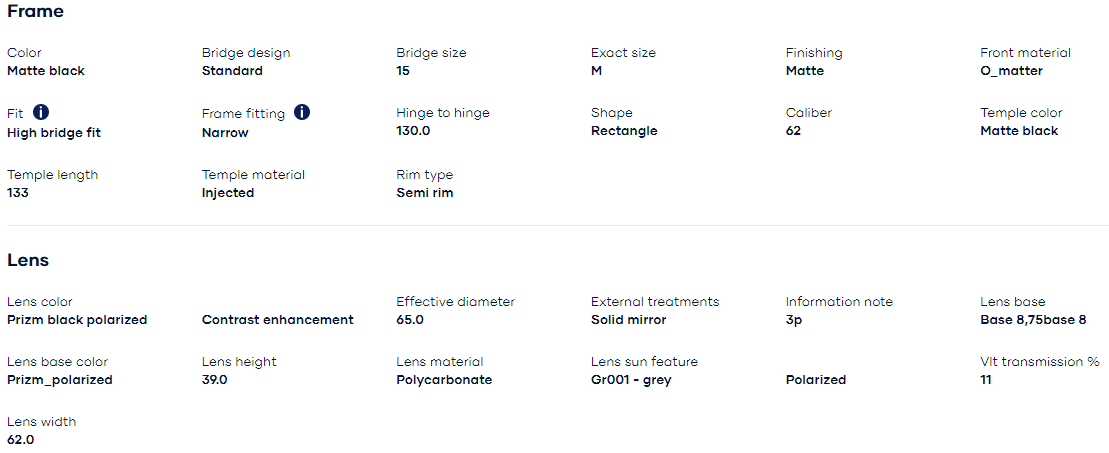Click the Lens section heading
The image size is (1109, 453).
[28, 260]
